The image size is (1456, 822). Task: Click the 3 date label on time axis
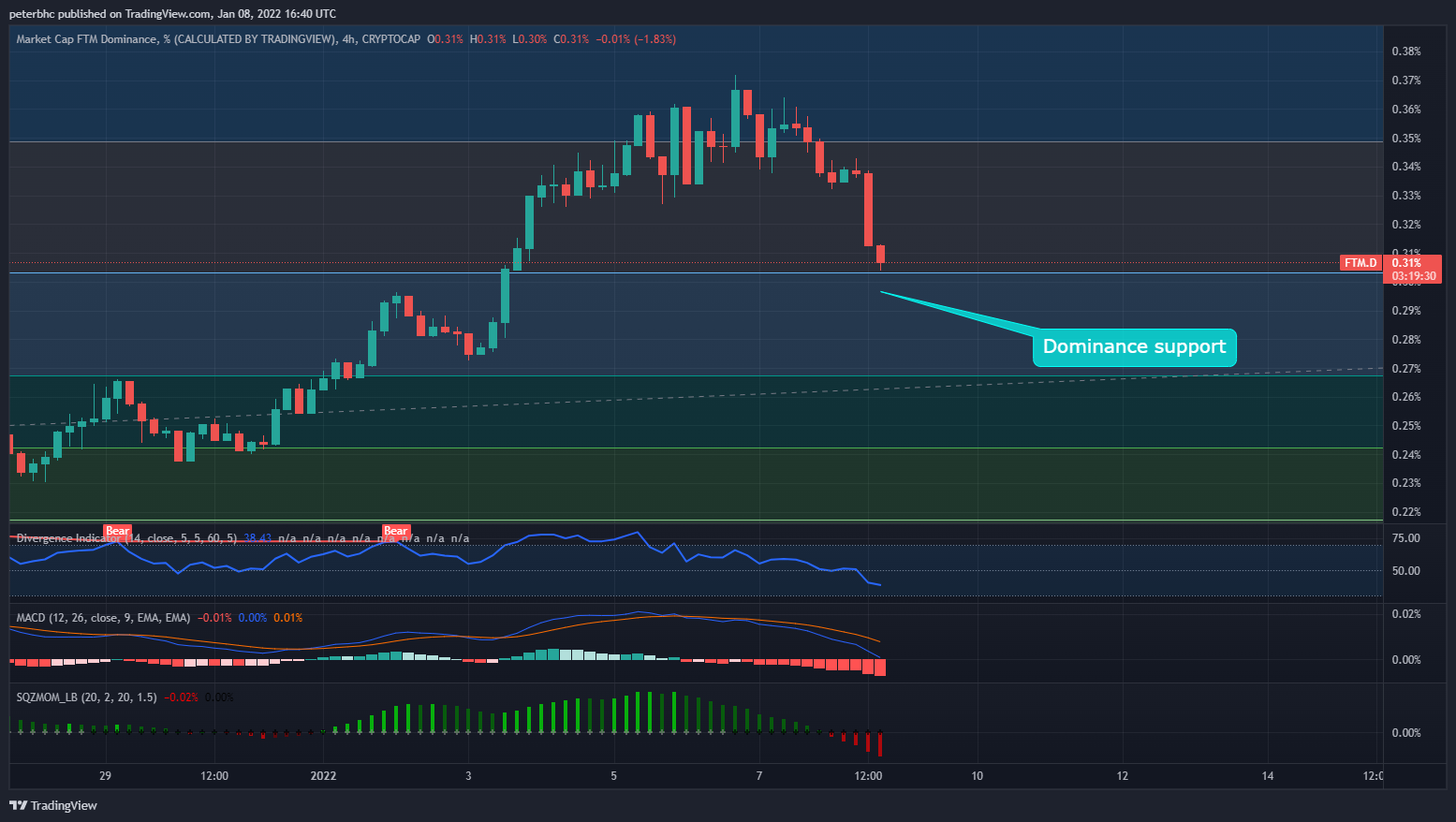(468, 776)
